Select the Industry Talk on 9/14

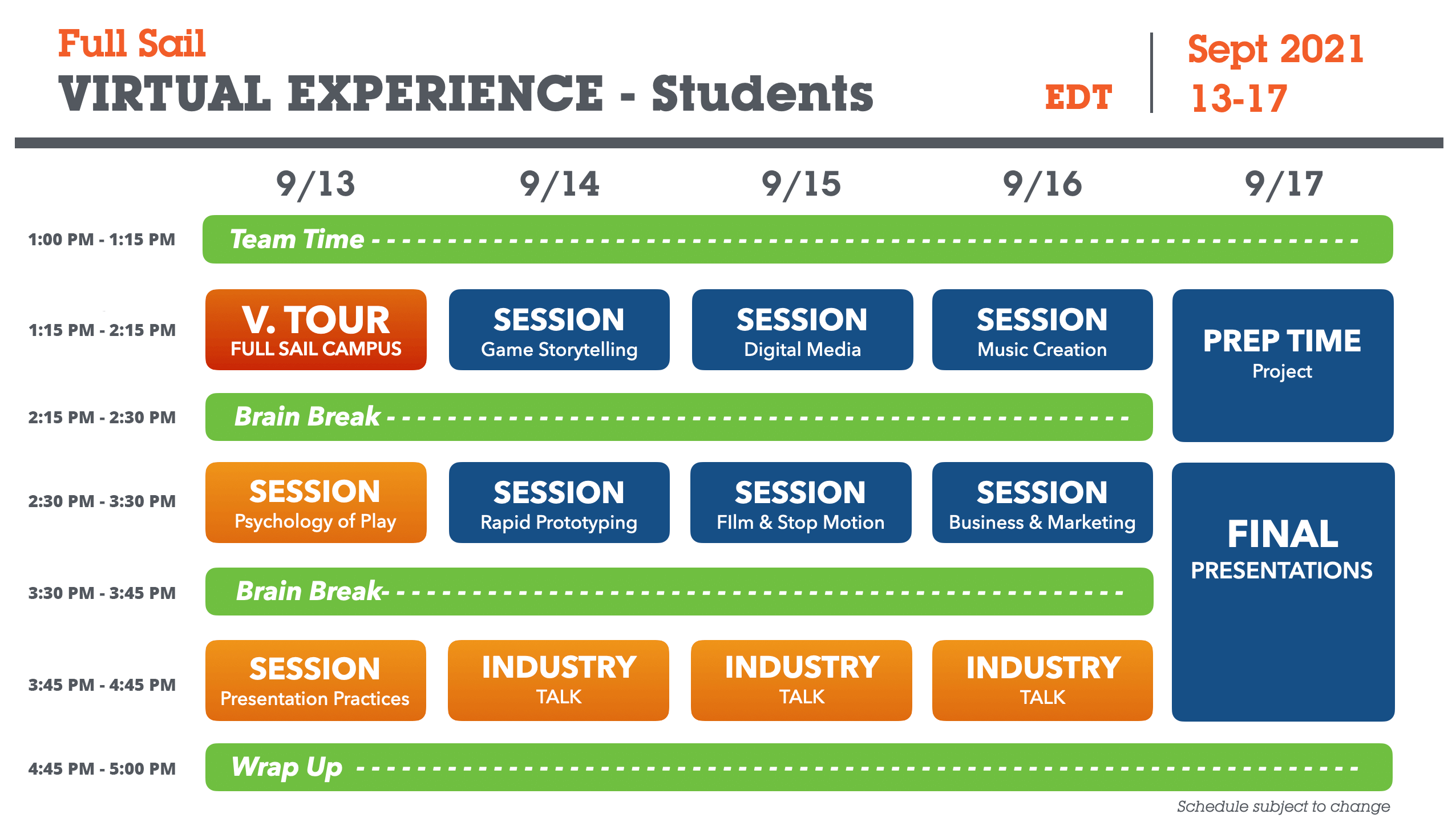tap(558, 681)
